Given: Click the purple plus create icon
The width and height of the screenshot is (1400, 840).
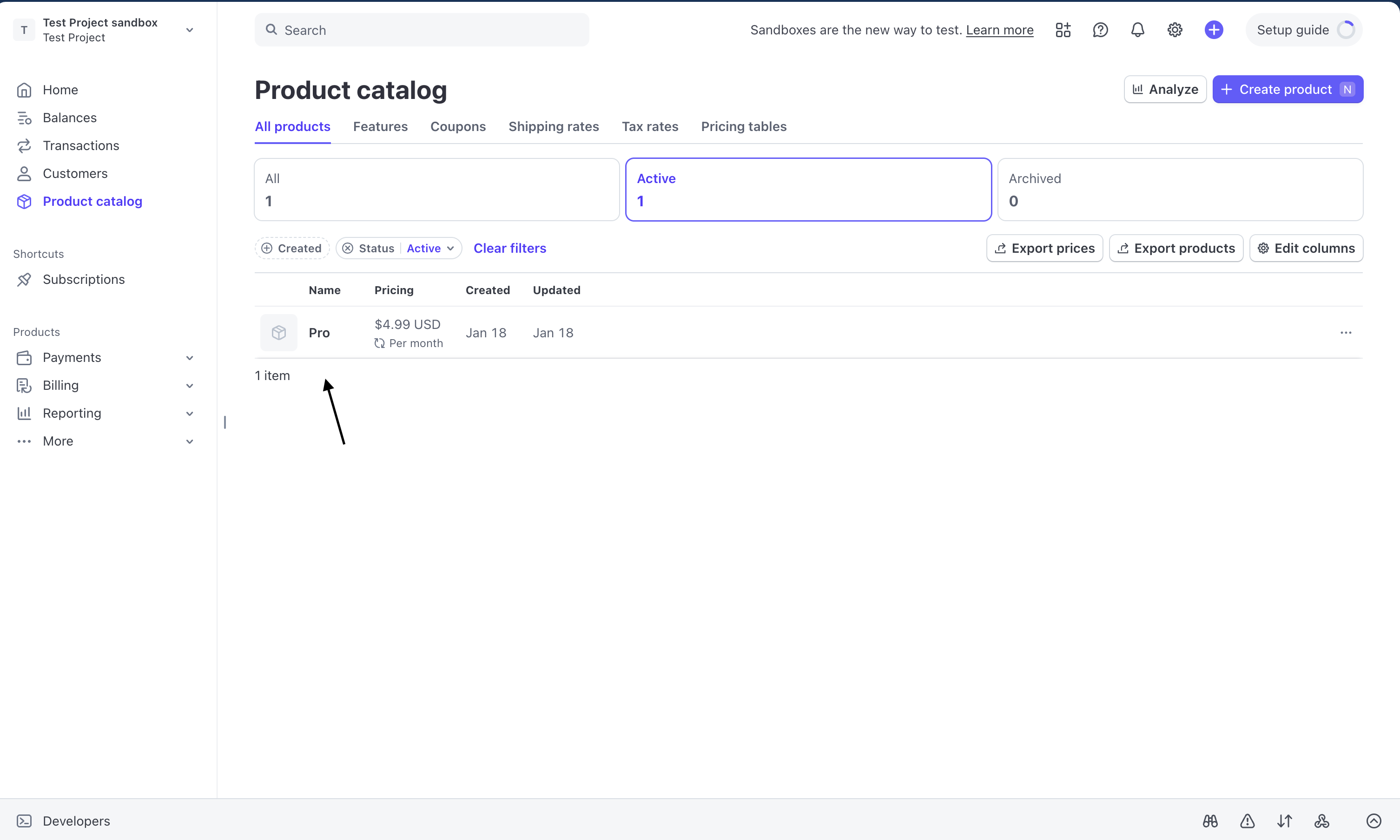Looking at the screenshot, I should (1213, 30).
